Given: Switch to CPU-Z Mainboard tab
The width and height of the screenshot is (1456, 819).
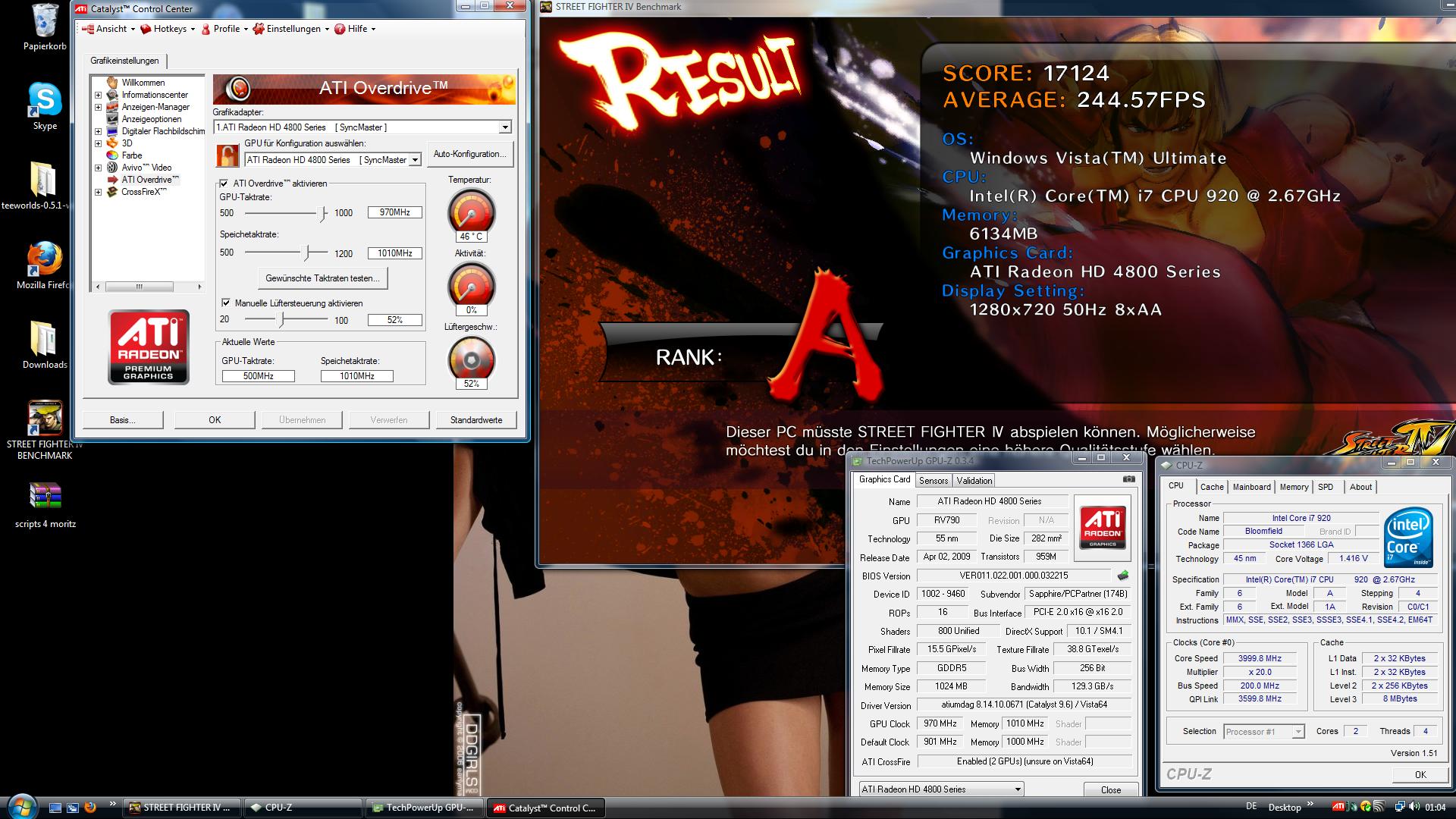Looking at the screenshot, I should pyautogui.click(x=1252, y=487).
